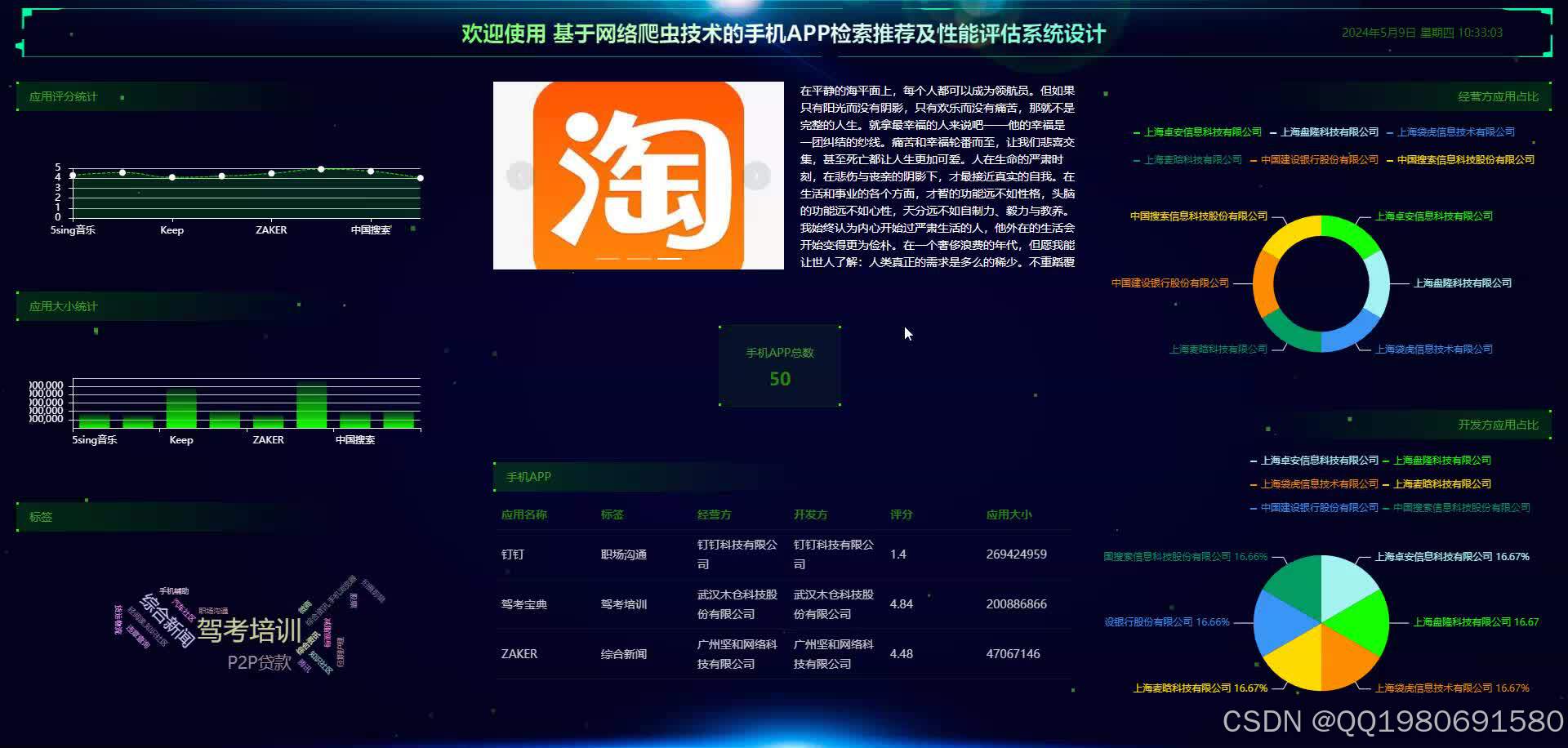The height and width of the screenshot is (748, 1568).
Task: Click the 应用评分统计 panel header
Action: (x=63, y=96)
